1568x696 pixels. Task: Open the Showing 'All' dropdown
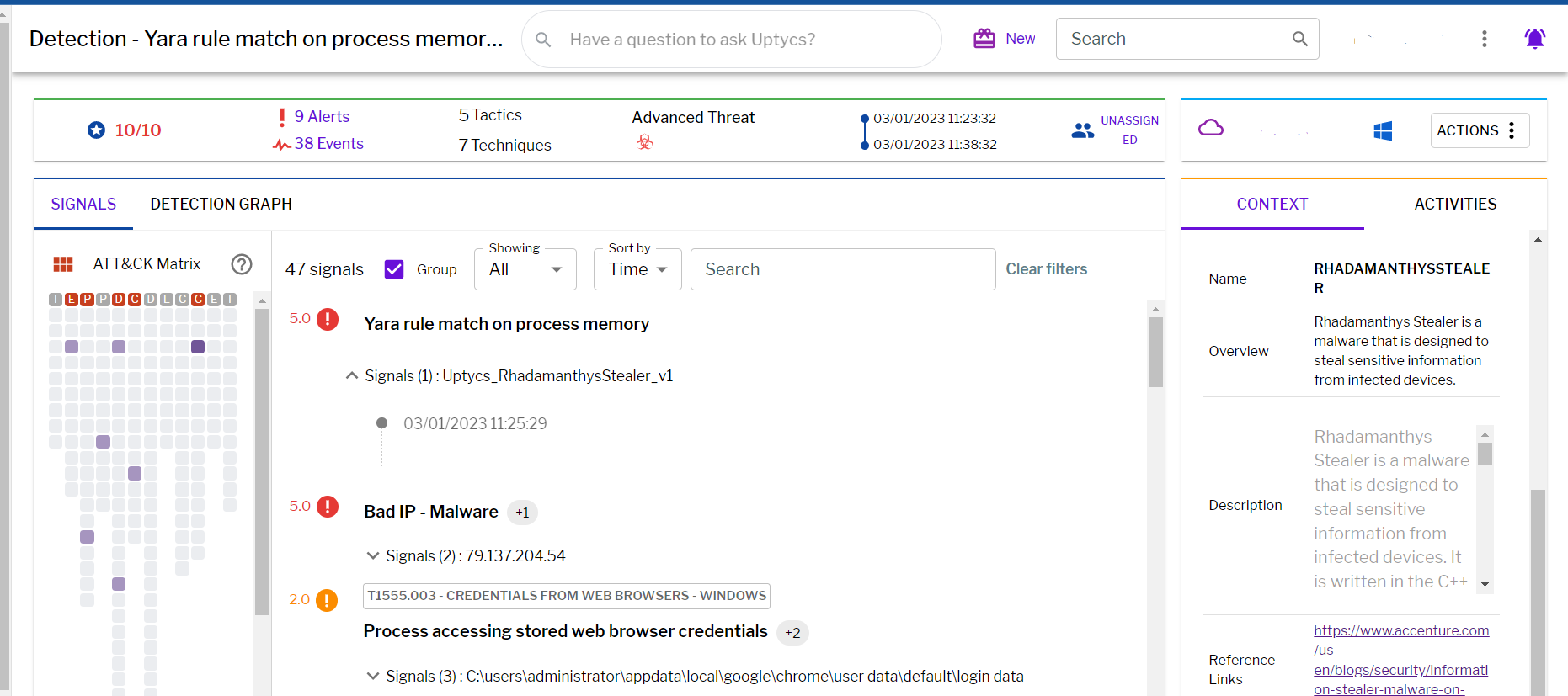point(525,269)
